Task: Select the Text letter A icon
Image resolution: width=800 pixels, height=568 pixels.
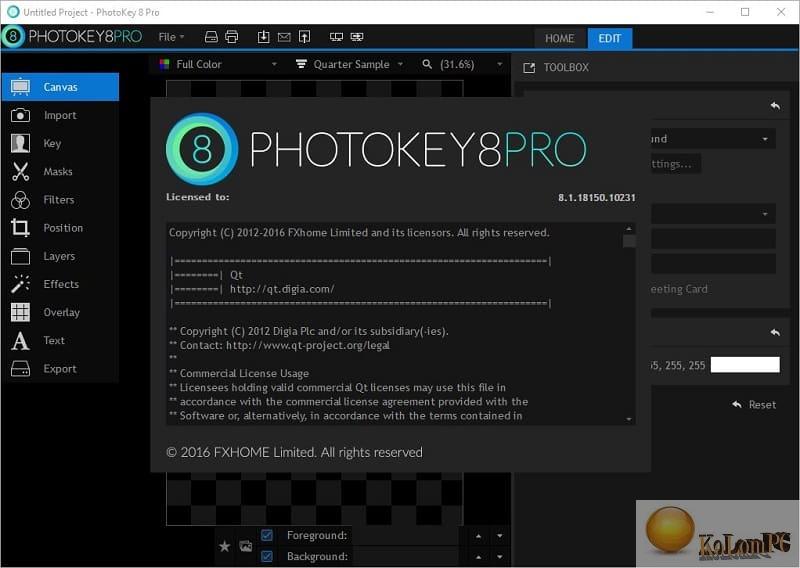Action: coord(20,340)
